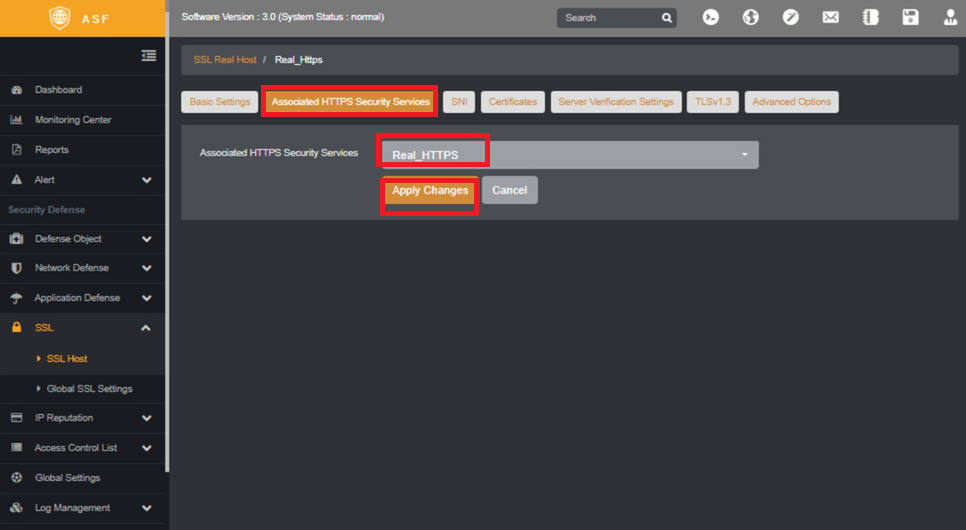Switch to the Certificates tab
Viewport: 966px width, 530px height.
tap(513, 102)
